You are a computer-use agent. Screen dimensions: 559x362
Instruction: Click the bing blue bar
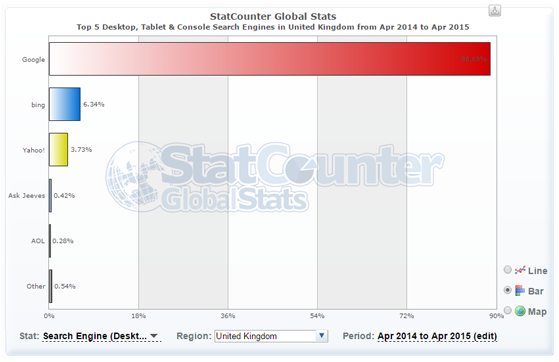tap(65, 104)
